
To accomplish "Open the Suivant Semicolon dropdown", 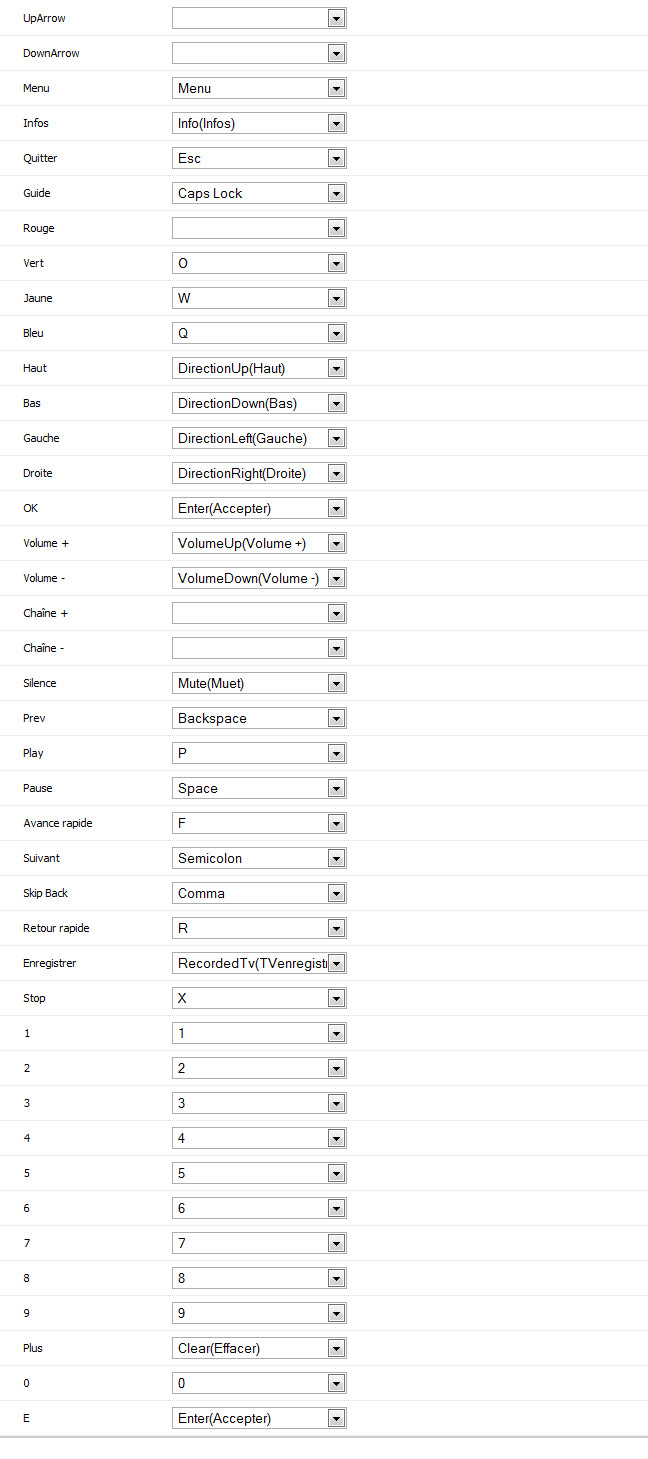I will 259,858.
